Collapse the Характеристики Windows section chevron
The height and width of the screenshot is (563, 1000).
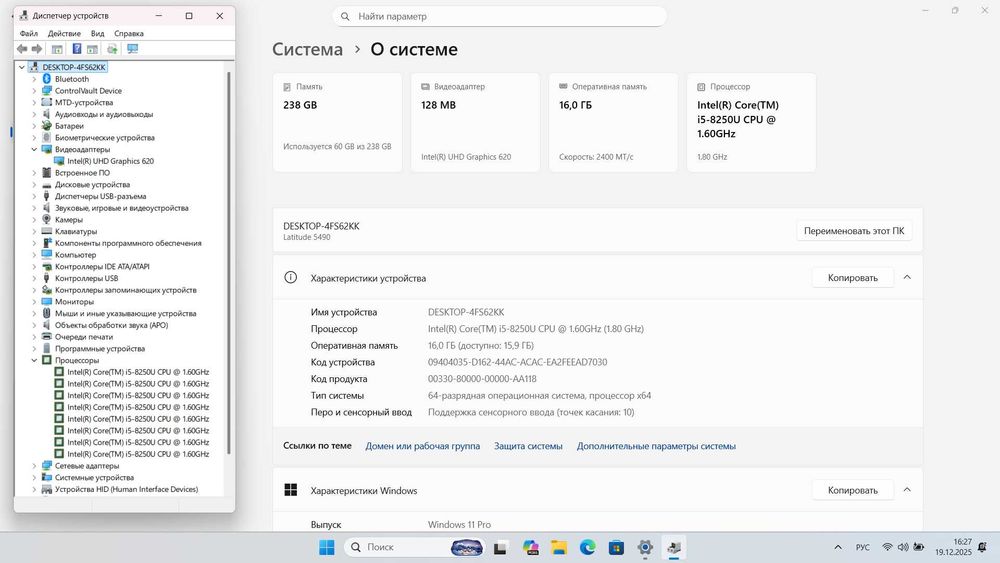(907, 490)
